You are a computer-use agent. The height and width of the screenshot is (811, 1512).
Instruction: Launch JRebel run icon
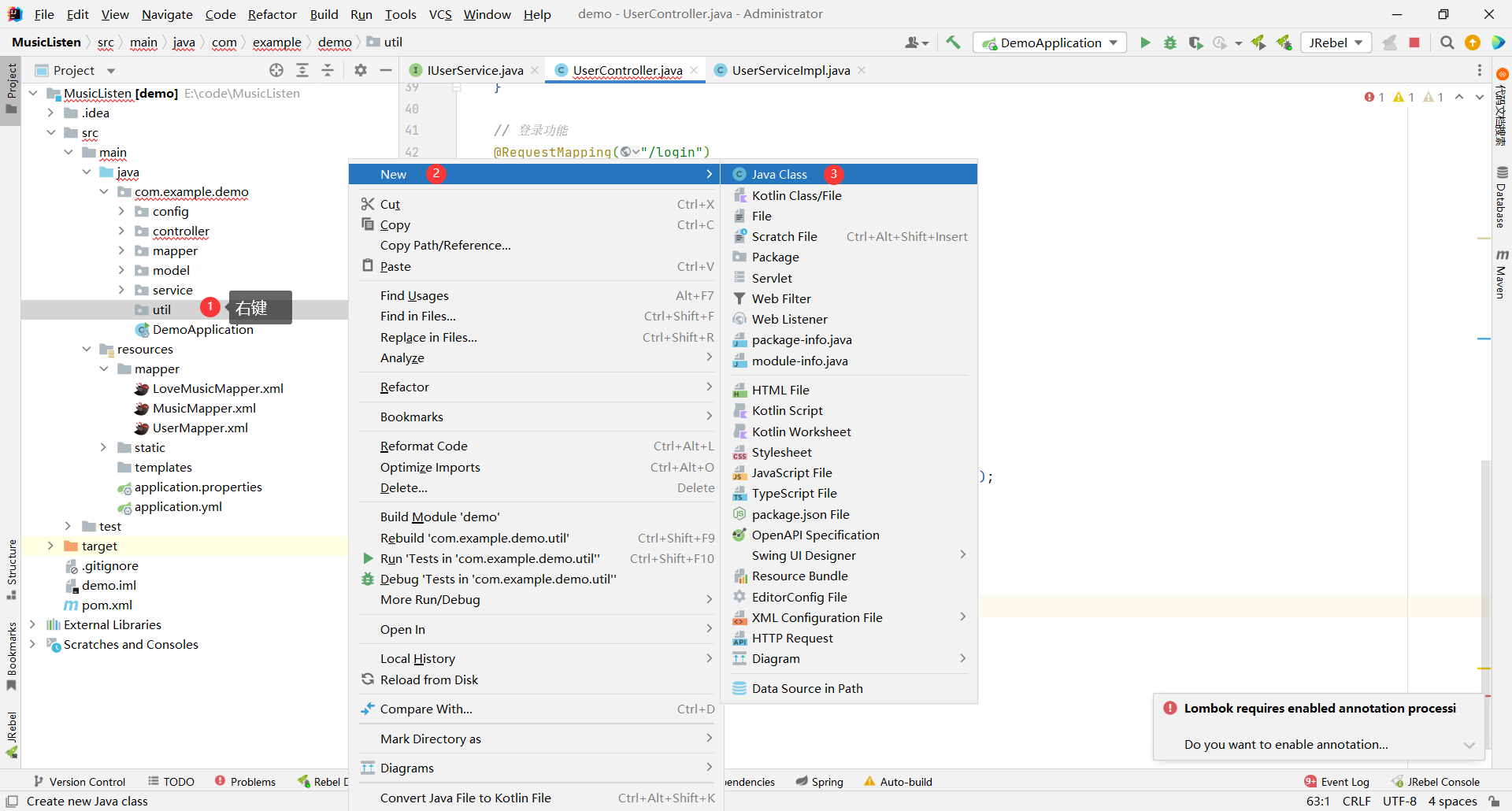[x=1258, y=43]
